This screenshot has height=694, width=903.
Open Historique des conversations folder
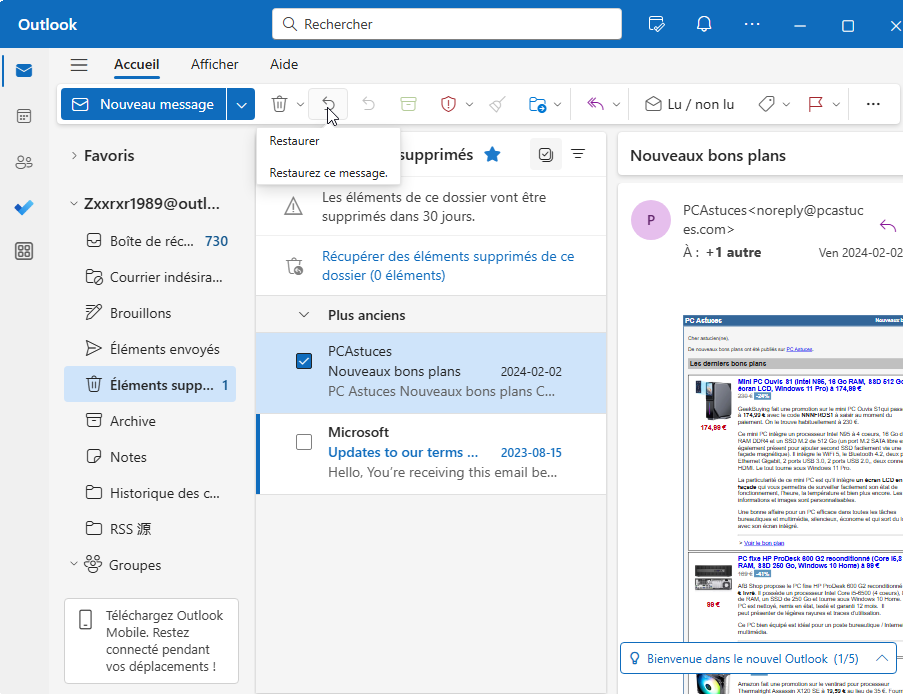pyautogui.click(x=150, y=493)
